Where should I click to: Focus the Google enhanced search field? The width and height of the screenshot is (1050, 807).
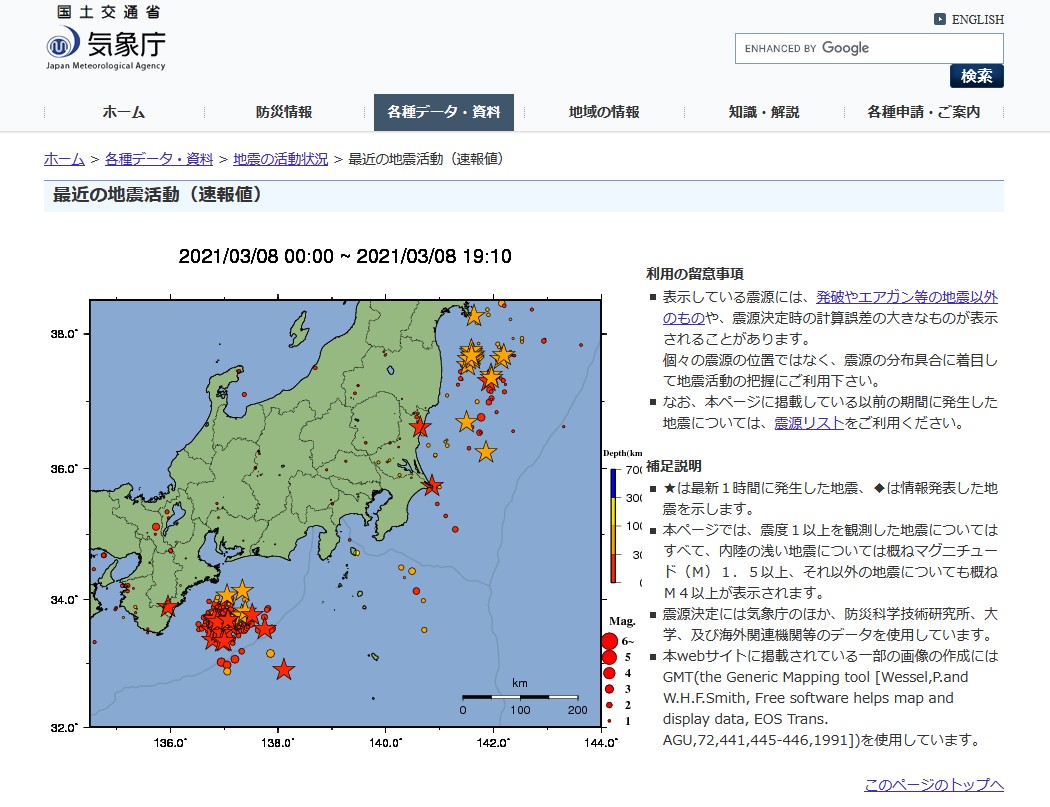(x=869, y=48)
